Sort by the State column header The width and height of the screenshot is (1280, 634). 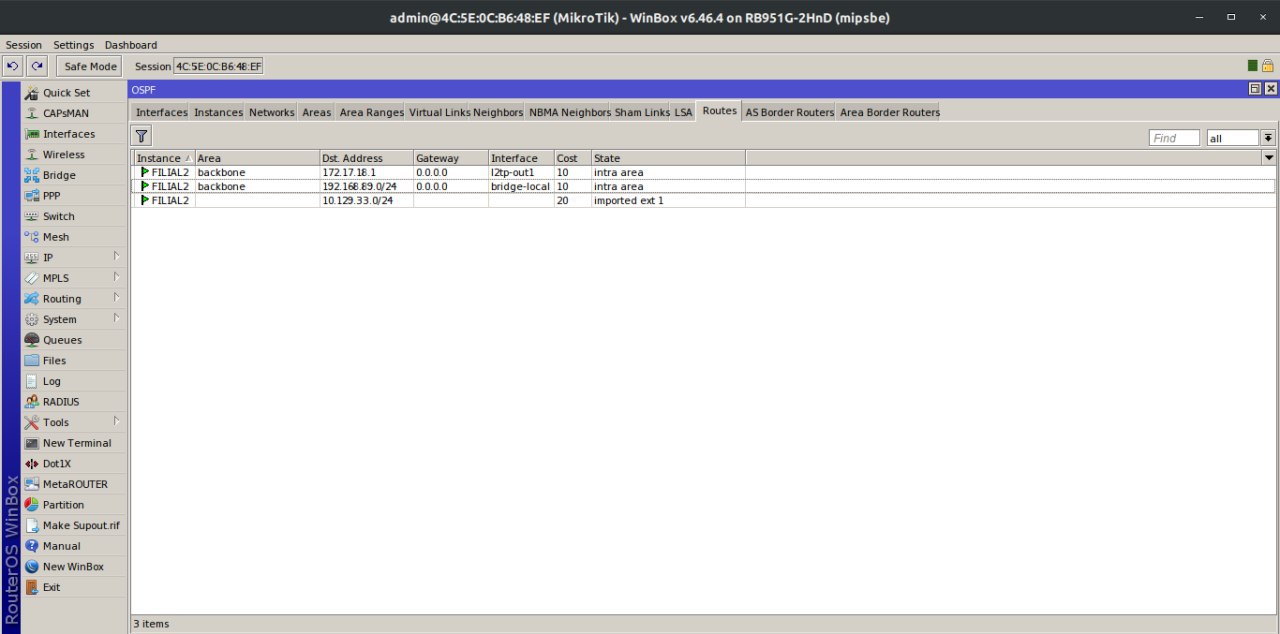[668, 158]
